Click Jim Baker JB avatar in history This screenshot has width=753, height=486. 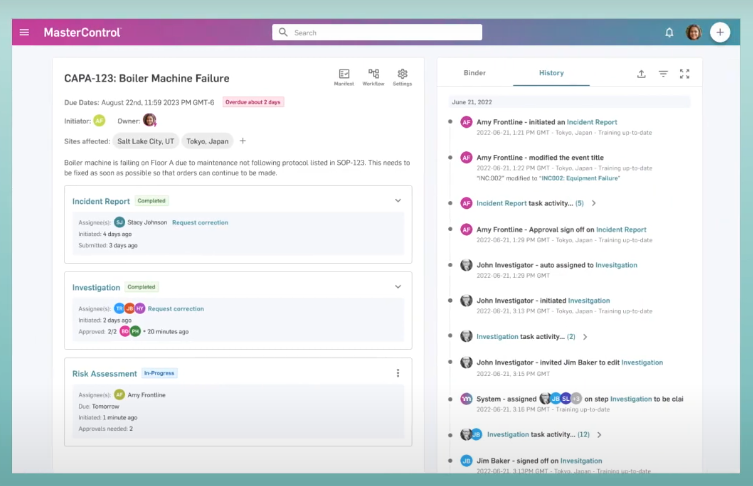click(x=466, y=461)
